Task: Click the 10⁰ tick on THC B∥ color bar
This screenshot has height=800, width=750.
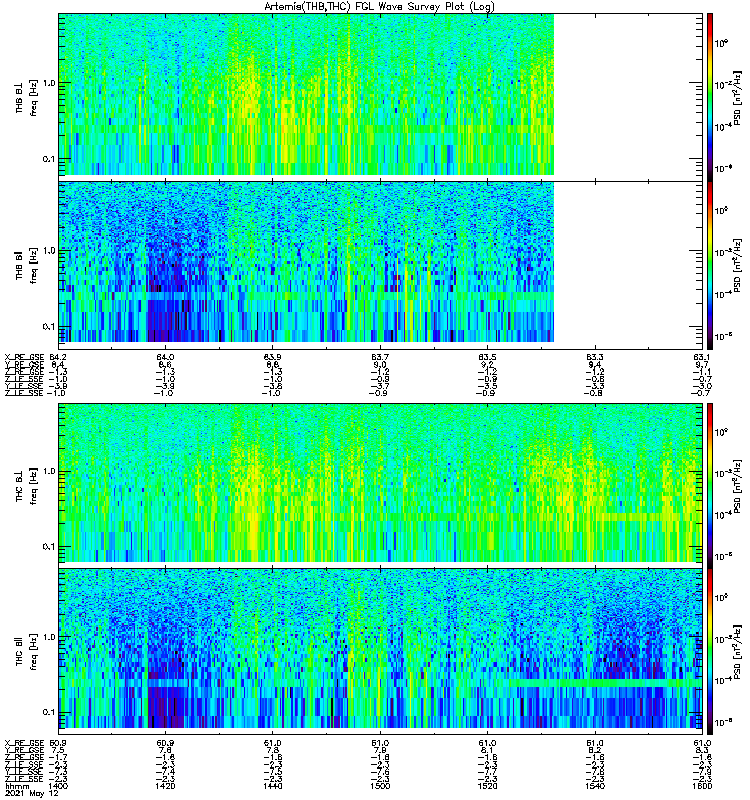Action: click(721, 597)
